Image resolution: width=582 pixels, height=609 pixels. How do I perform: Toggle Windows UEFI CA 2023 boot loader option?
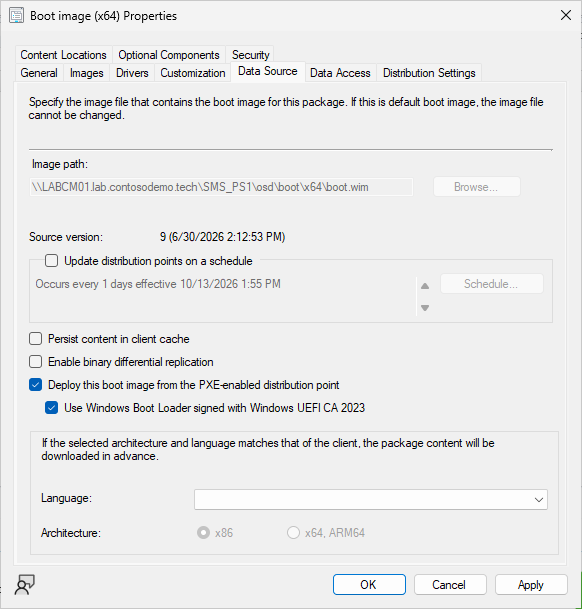tap(52, 408)
